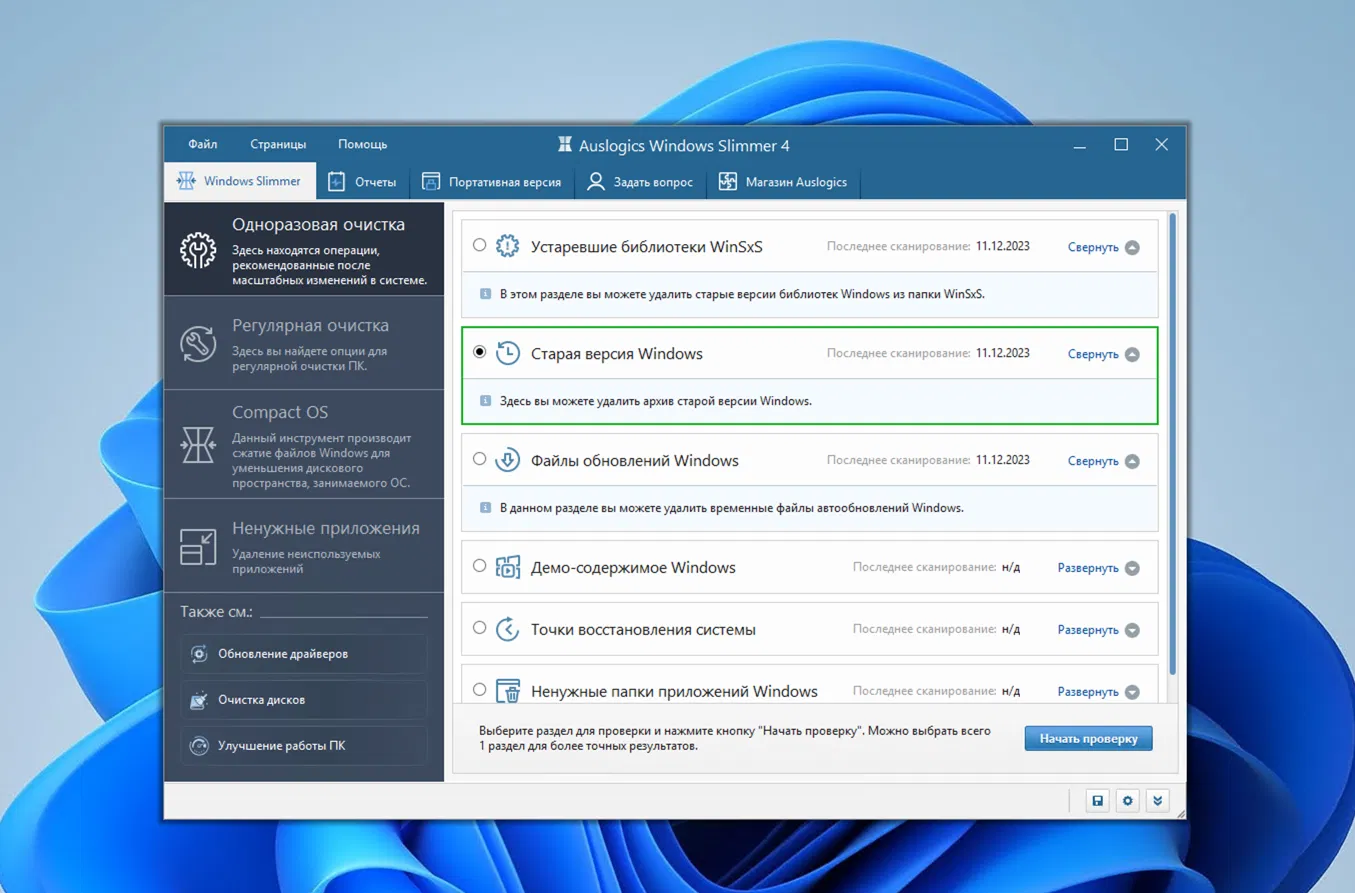Click the Улучшение работы ПК icon

pos(199,746)
